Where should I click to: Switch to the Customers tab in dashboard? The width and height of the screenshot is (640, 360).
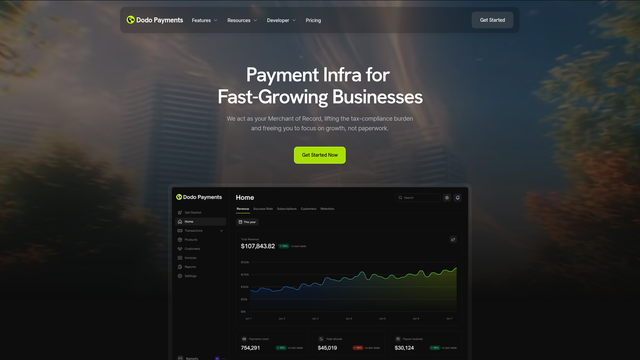(309, 209)
